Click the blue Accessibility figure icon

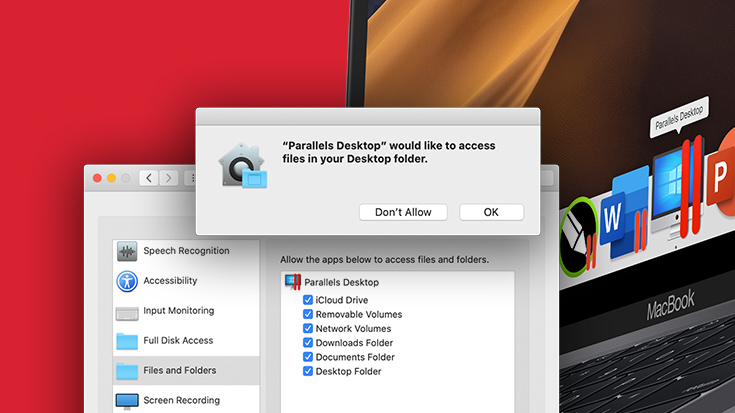click(x=127, y=281)
